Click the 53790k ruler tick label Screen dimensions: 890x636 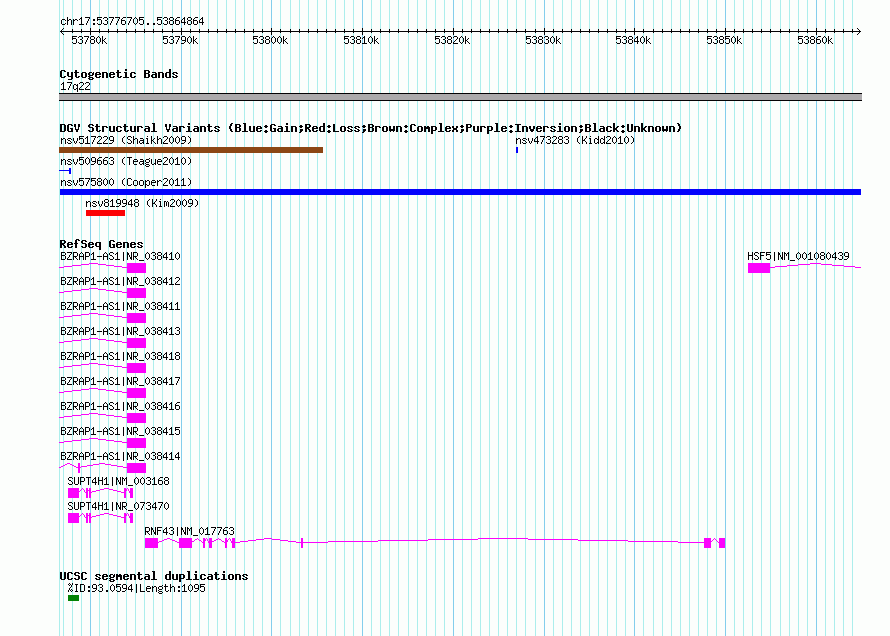(x=180, y=40)
